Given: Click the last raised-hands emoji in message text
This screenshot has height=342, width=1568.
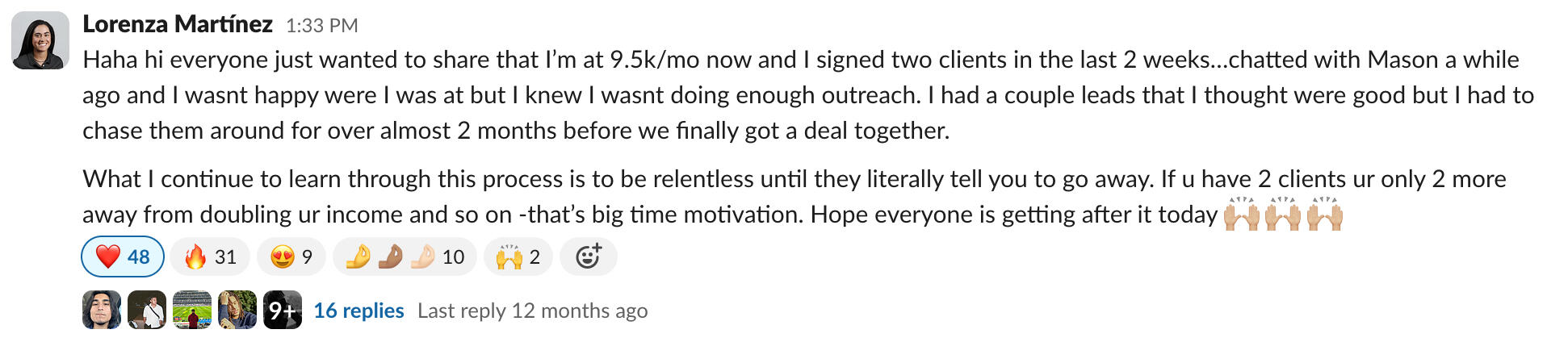Looking at the screenshot, I should pos(1325,215).
